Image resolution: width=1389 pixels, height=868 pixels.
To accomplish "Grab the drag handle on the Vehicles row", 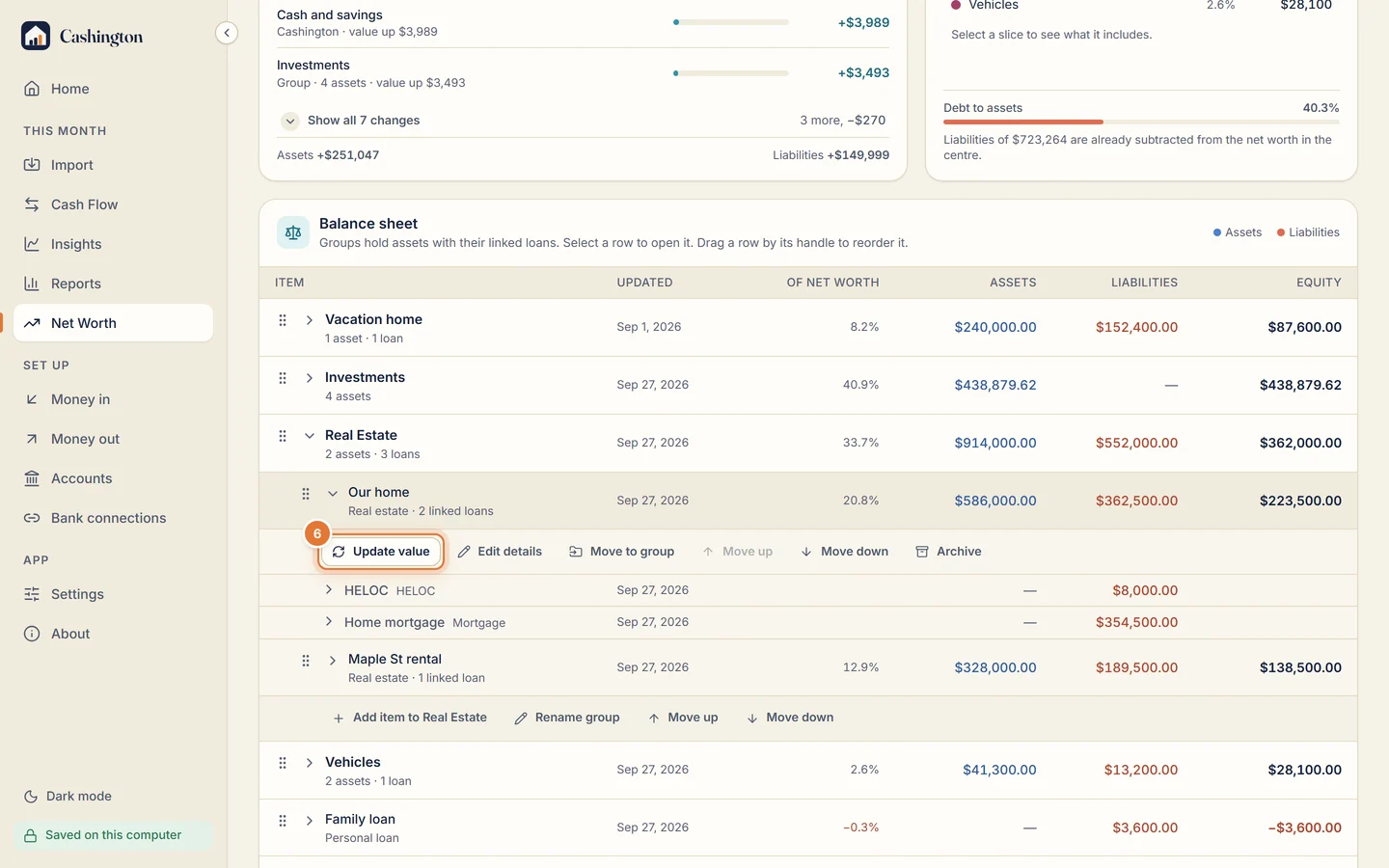I will (283, 763).
